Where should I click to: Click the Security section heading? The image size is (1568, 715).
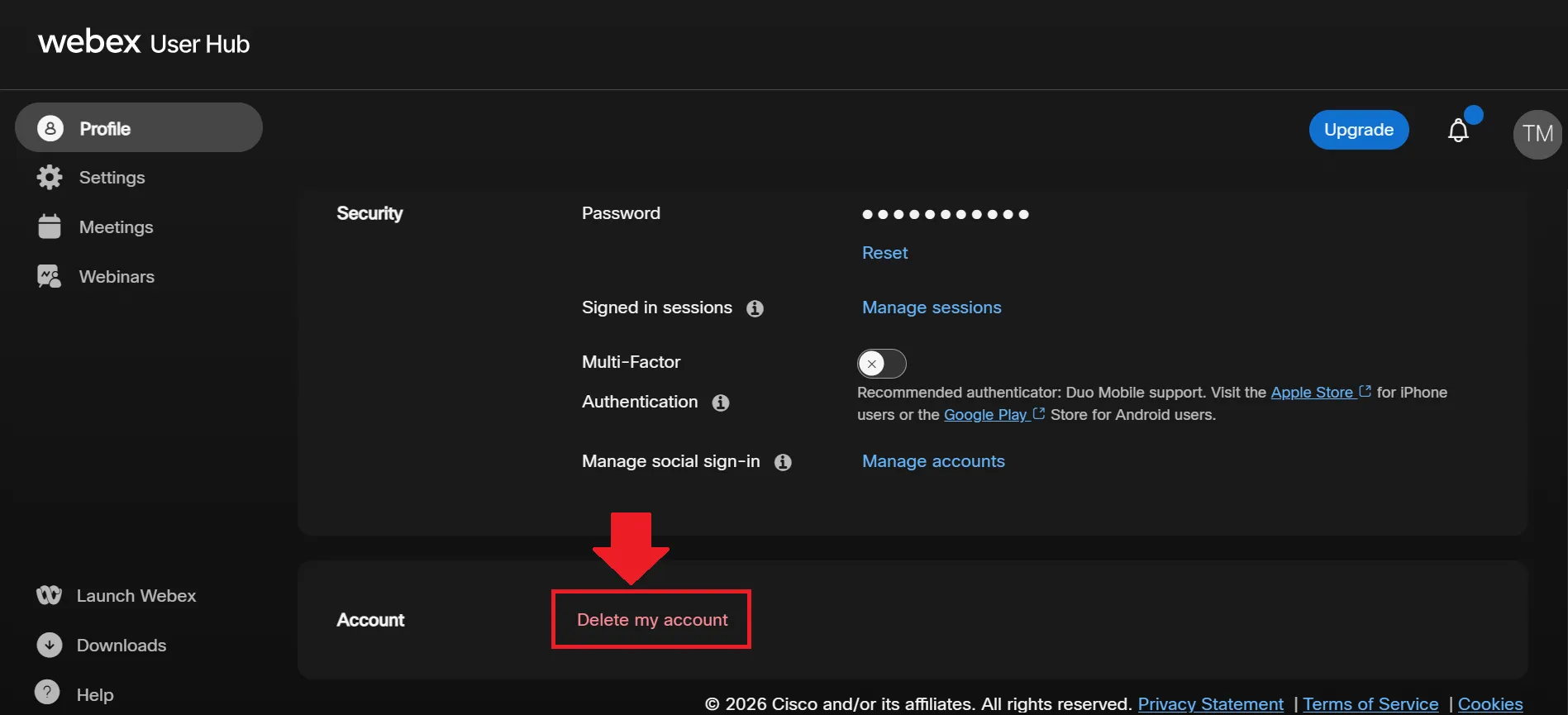[369, 213]
